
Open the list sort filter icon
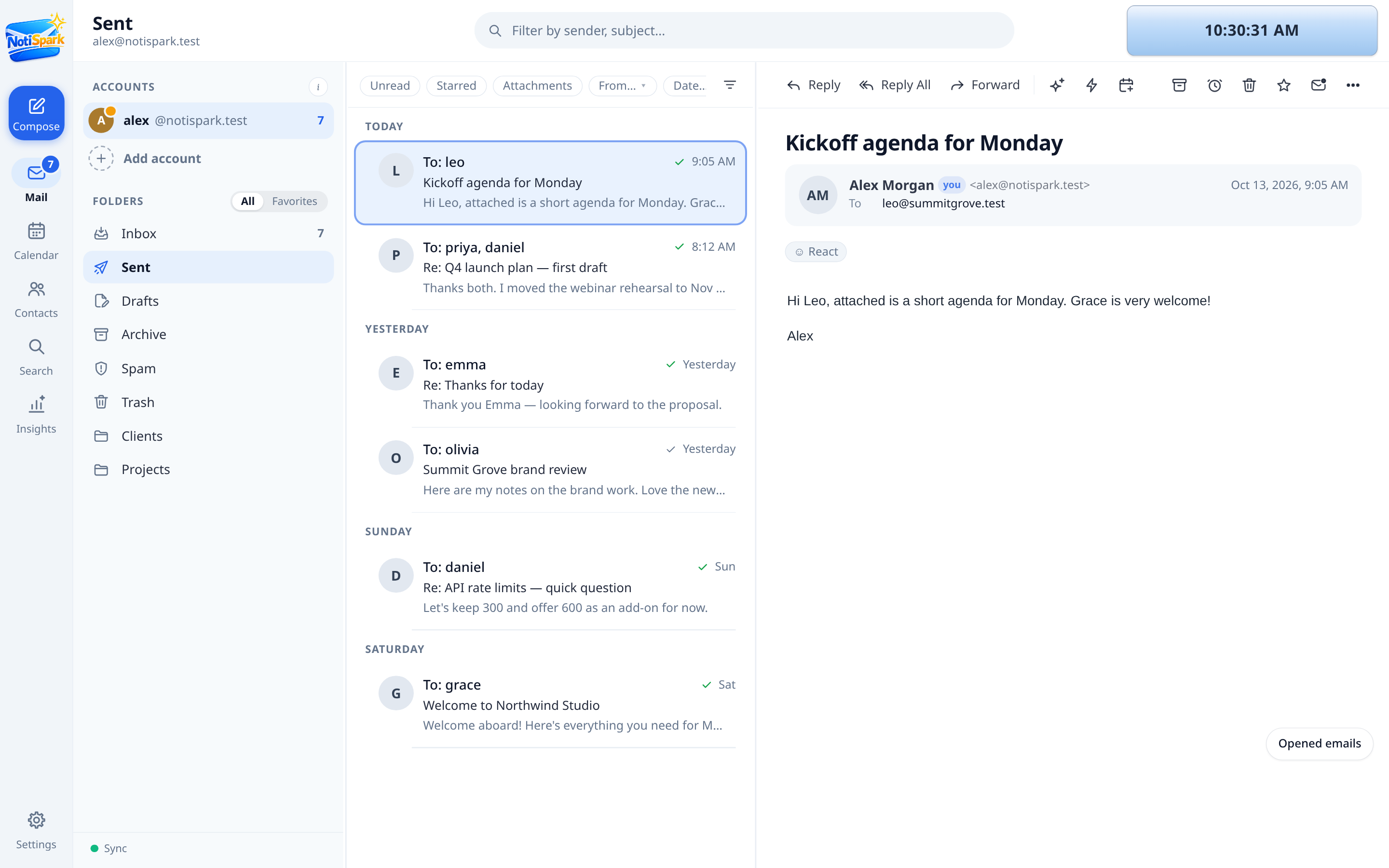730,85
